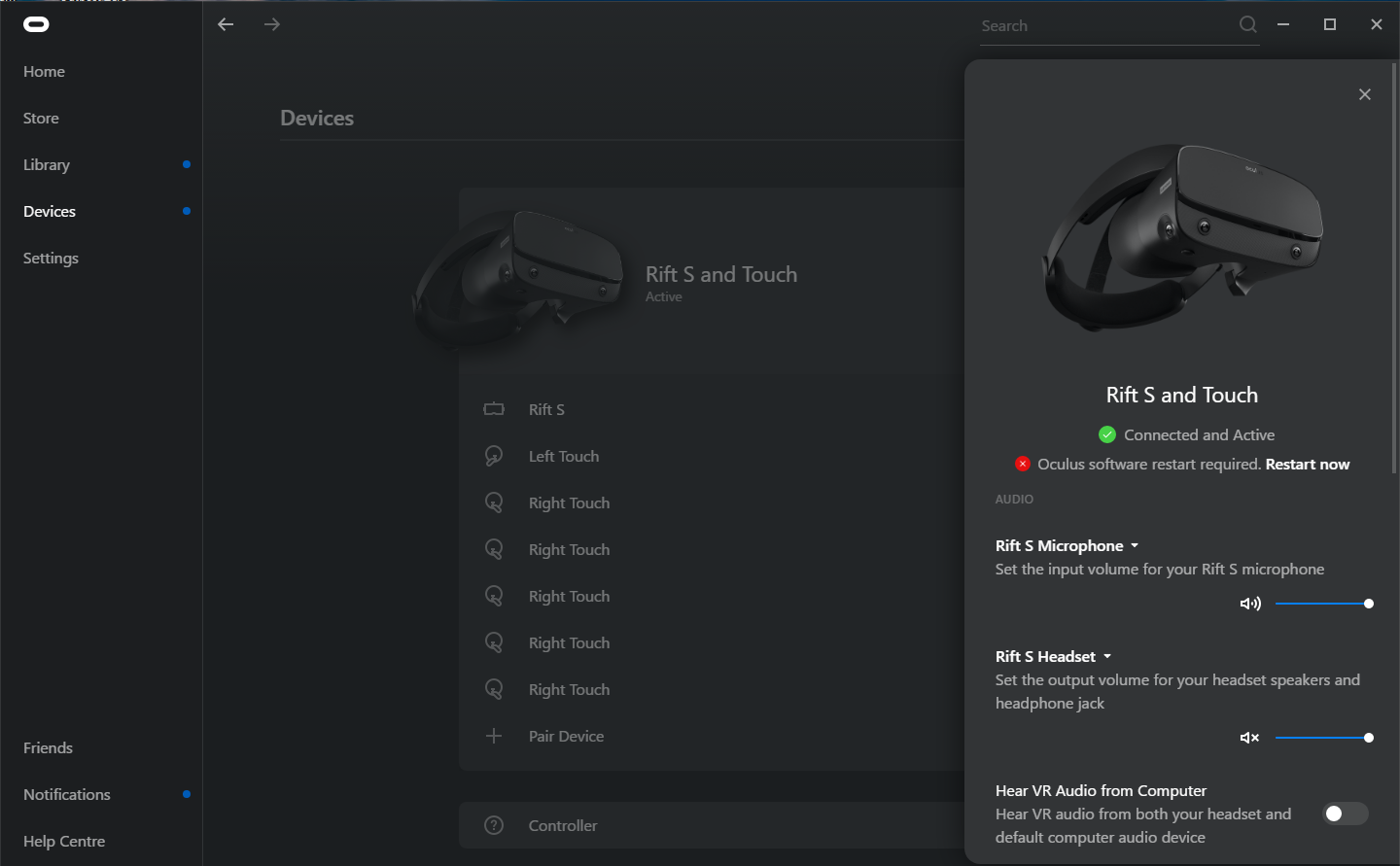
Task: Adjust the headset output volume slider
Action: (1322, 738)
